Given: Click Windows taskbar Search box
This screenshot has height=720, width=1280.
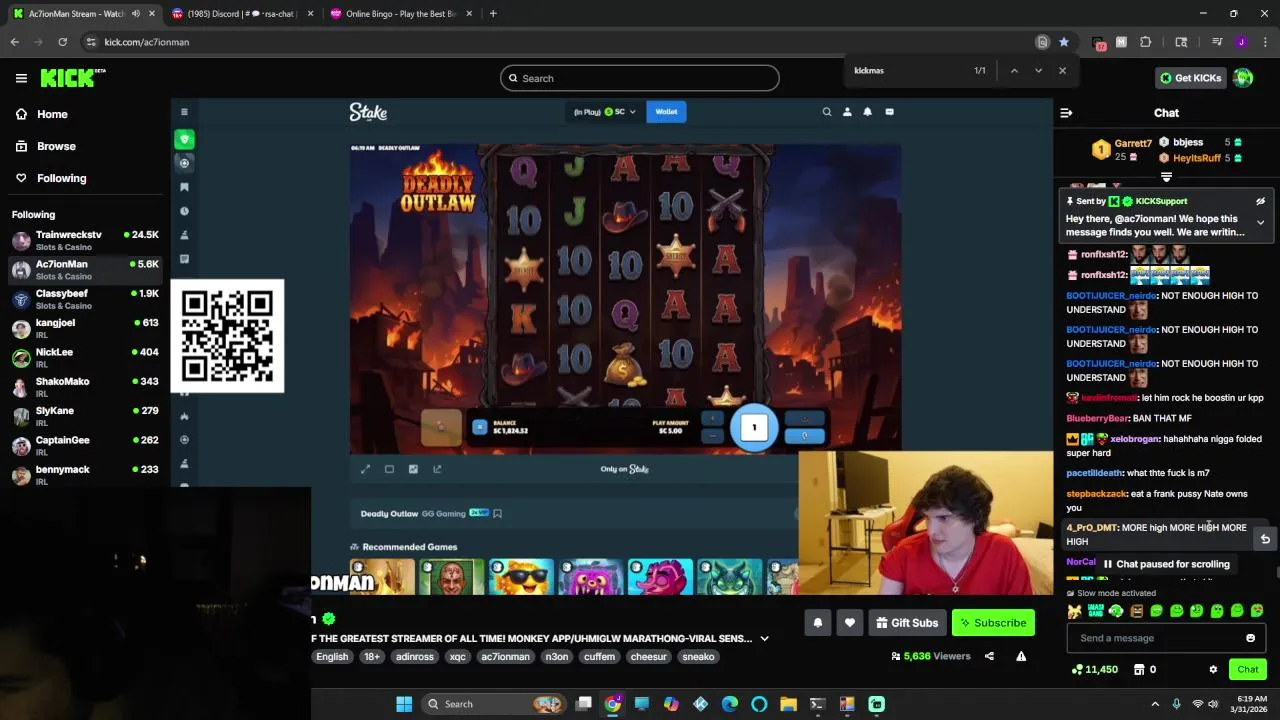Looking at the screenshot, I should point(495,704).
